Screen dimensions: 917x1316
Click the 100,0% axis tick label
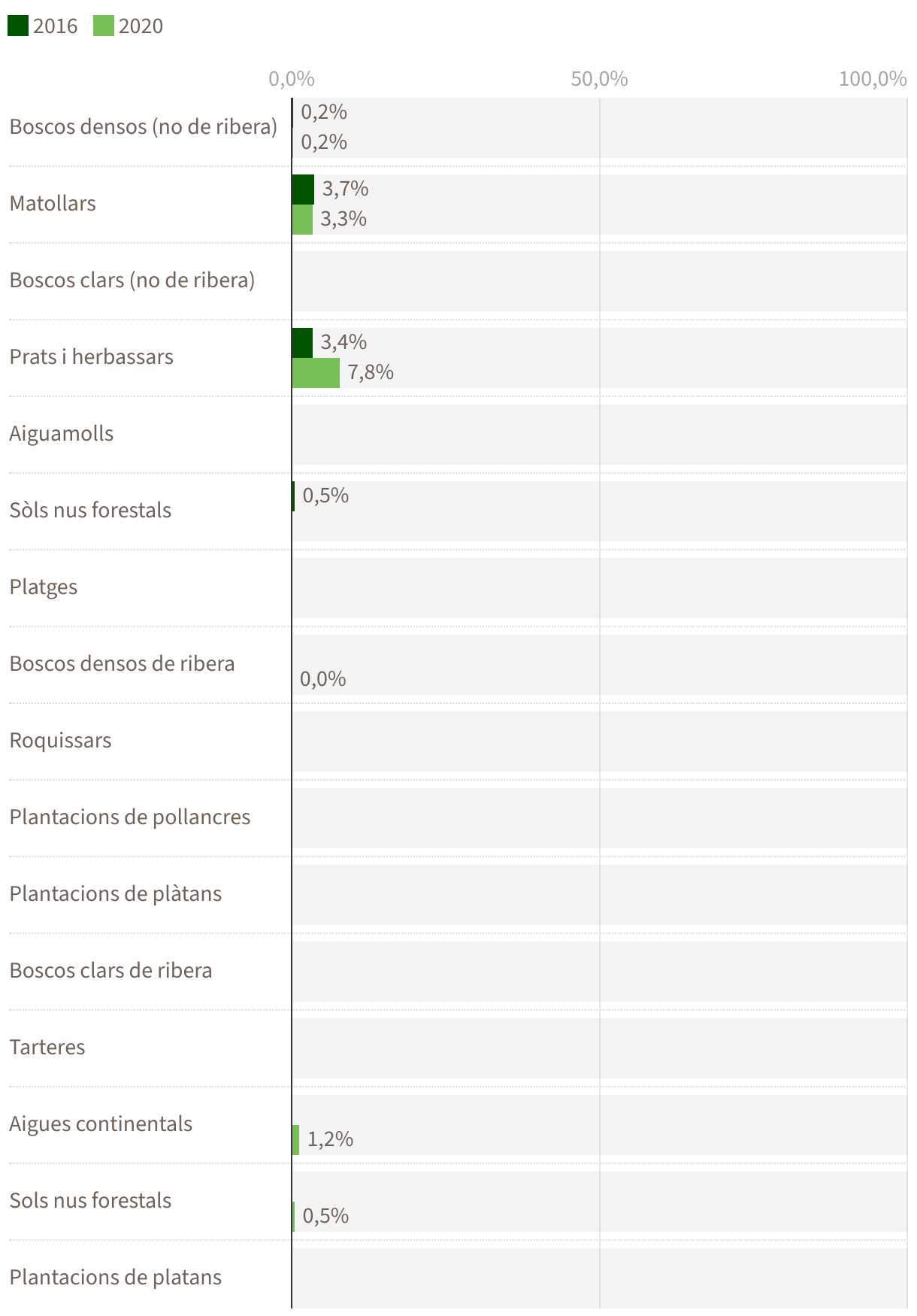[873, 79]
